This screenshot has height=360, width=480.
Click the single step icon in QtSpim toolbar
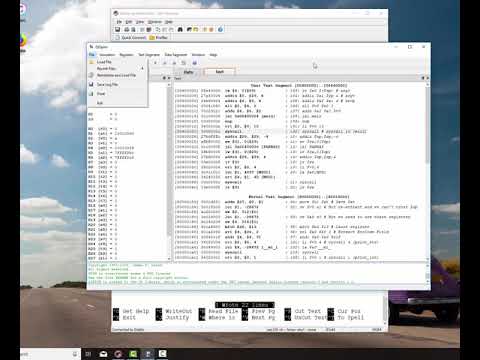click(x=184, y=63)
